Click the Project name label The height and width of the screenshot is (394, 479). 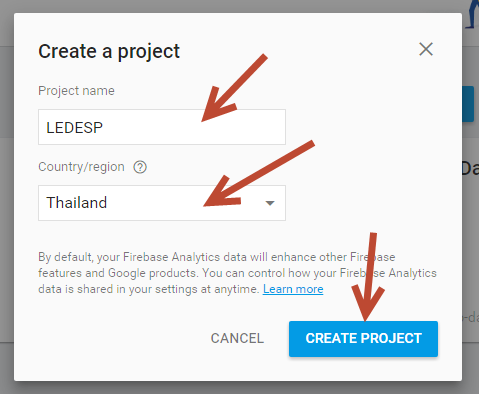pos(76,91)
